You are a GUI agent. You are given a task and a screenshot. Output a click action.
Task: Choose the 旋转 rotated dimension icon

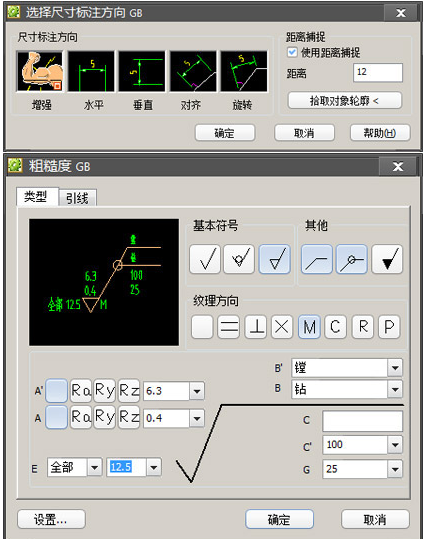tap(244, 72)
